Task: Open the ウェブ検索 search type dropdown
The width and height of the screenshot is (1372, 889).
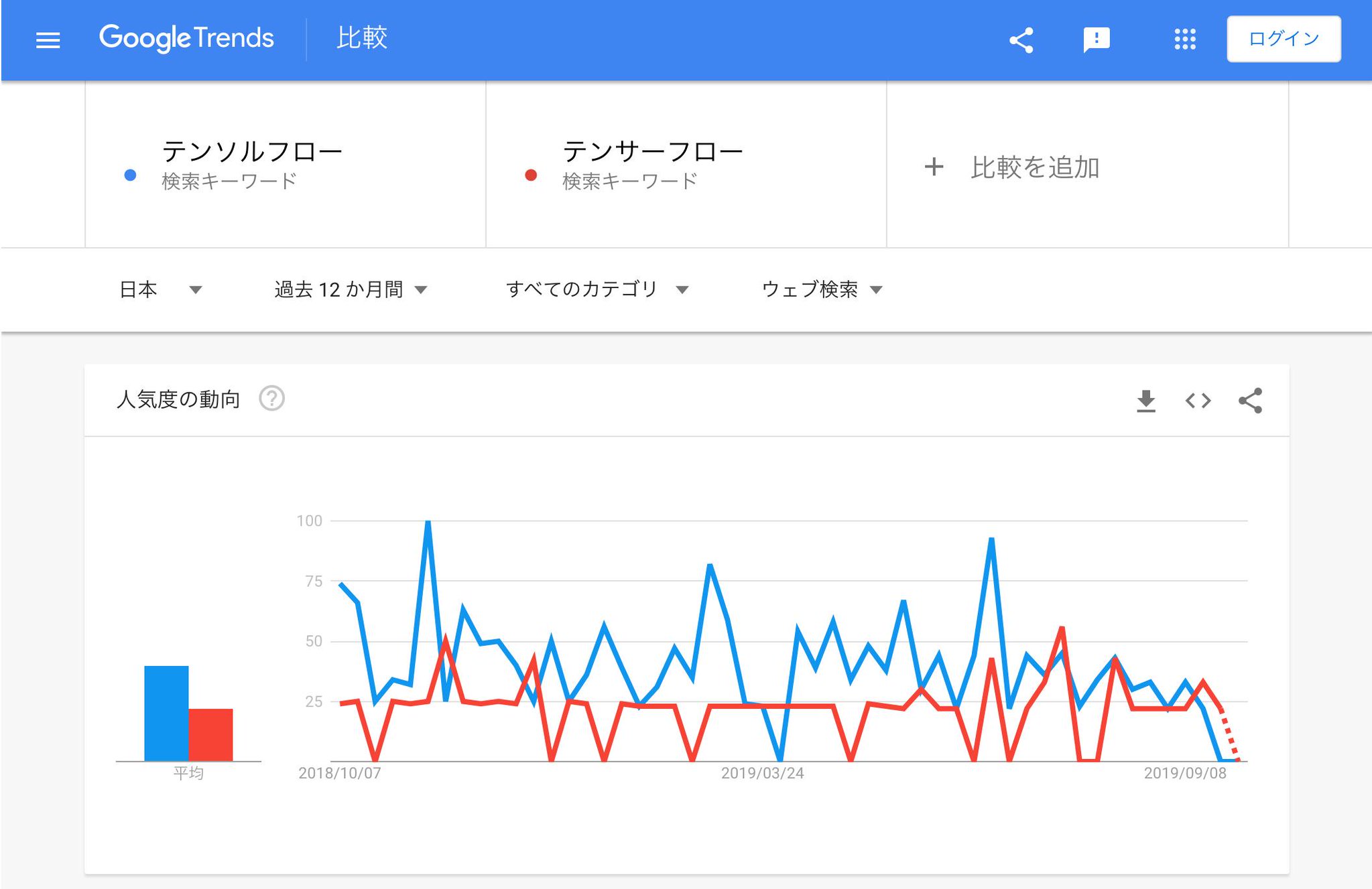Action: (x=822, y=289)
